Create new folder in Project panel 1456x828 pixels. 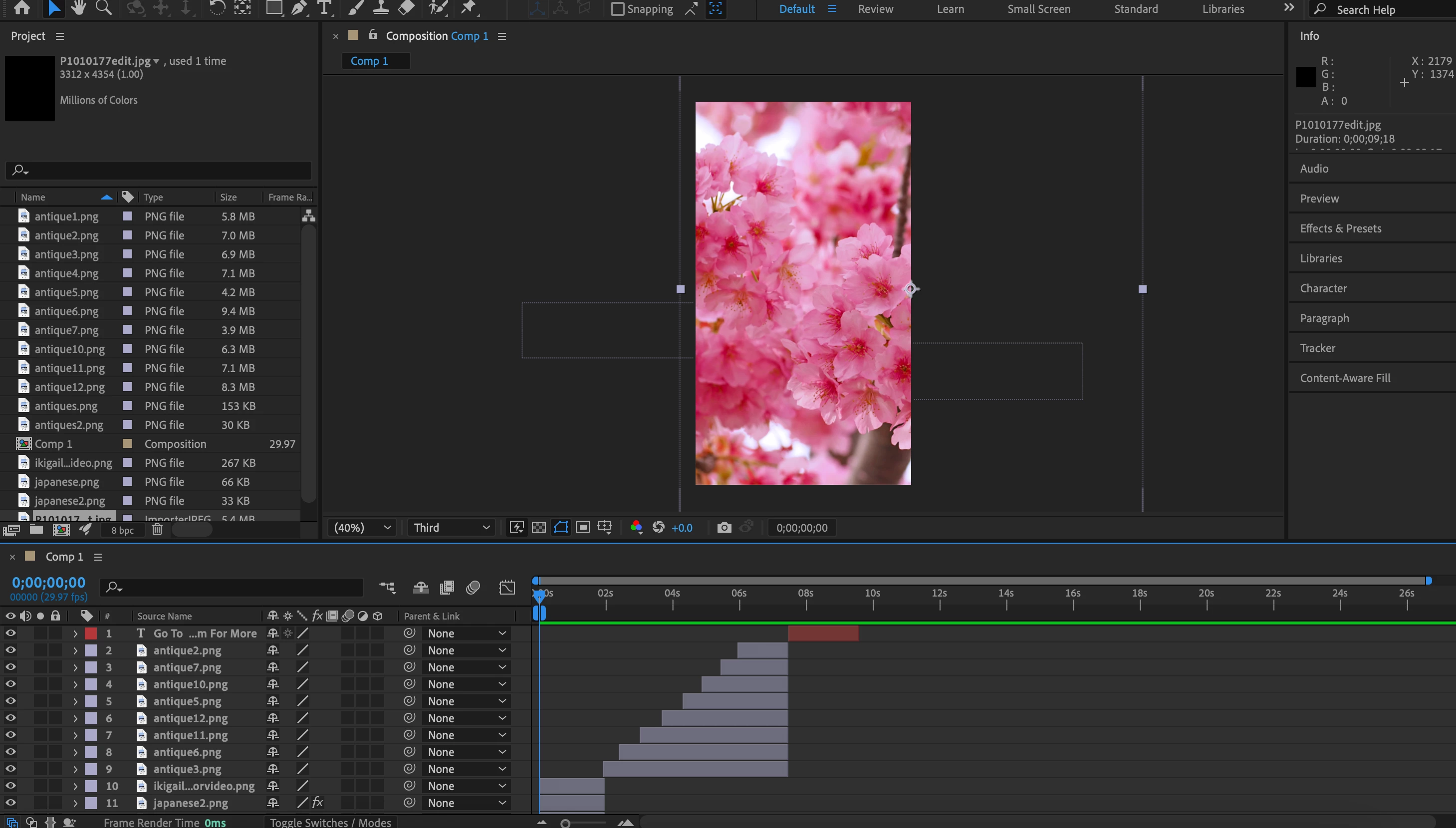[x=36, y=529]
